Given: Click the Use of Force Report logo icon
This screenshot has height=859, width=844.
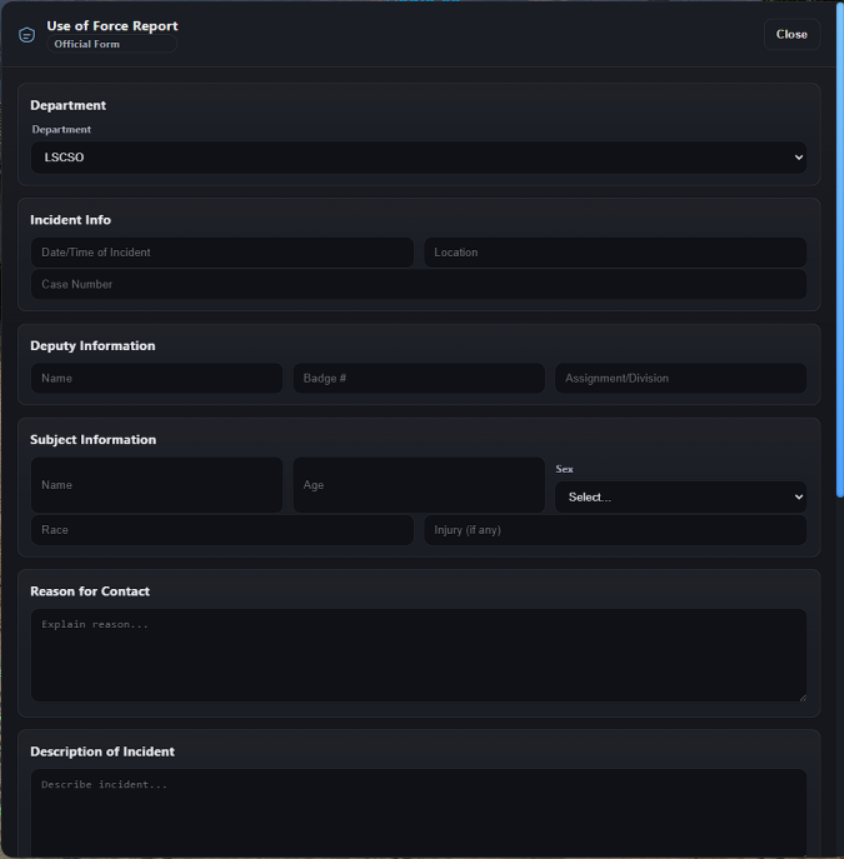Looking at the screenshot, I should click(x=26, y=33).
